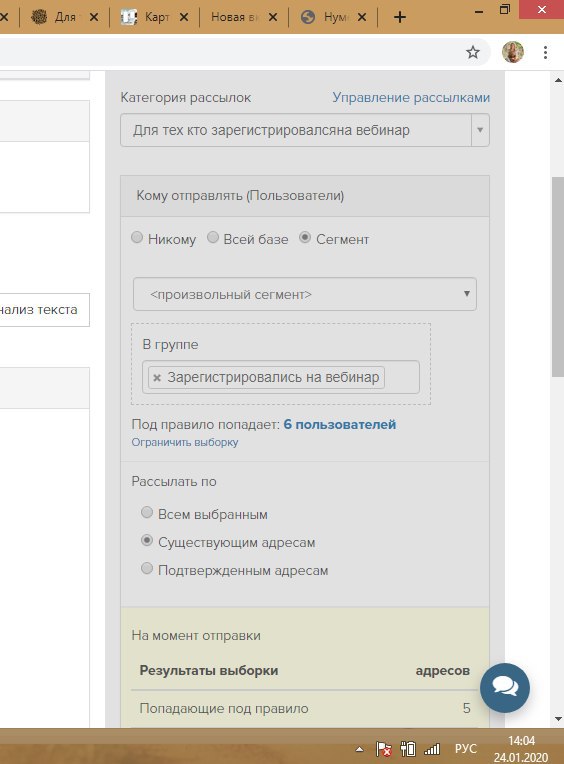Switch the РУС keyboard language indicator

[466, 749]
